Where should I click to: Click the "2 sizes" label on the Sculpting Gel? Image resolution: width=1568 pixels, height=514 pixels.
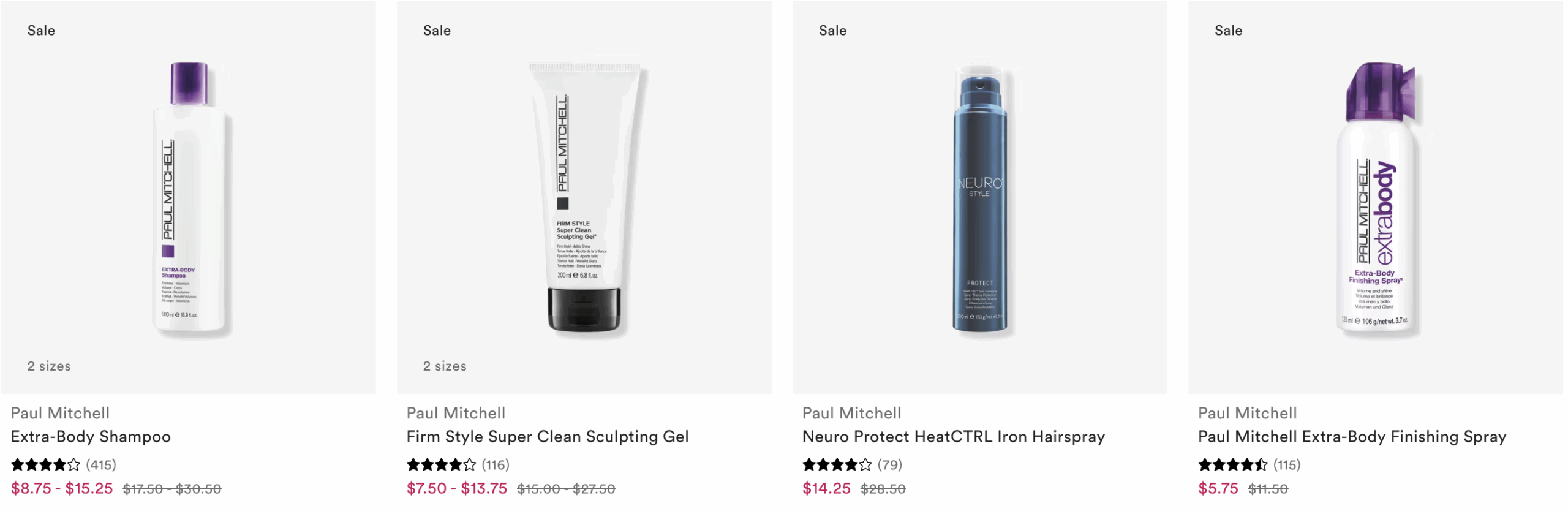coord(445,366)
